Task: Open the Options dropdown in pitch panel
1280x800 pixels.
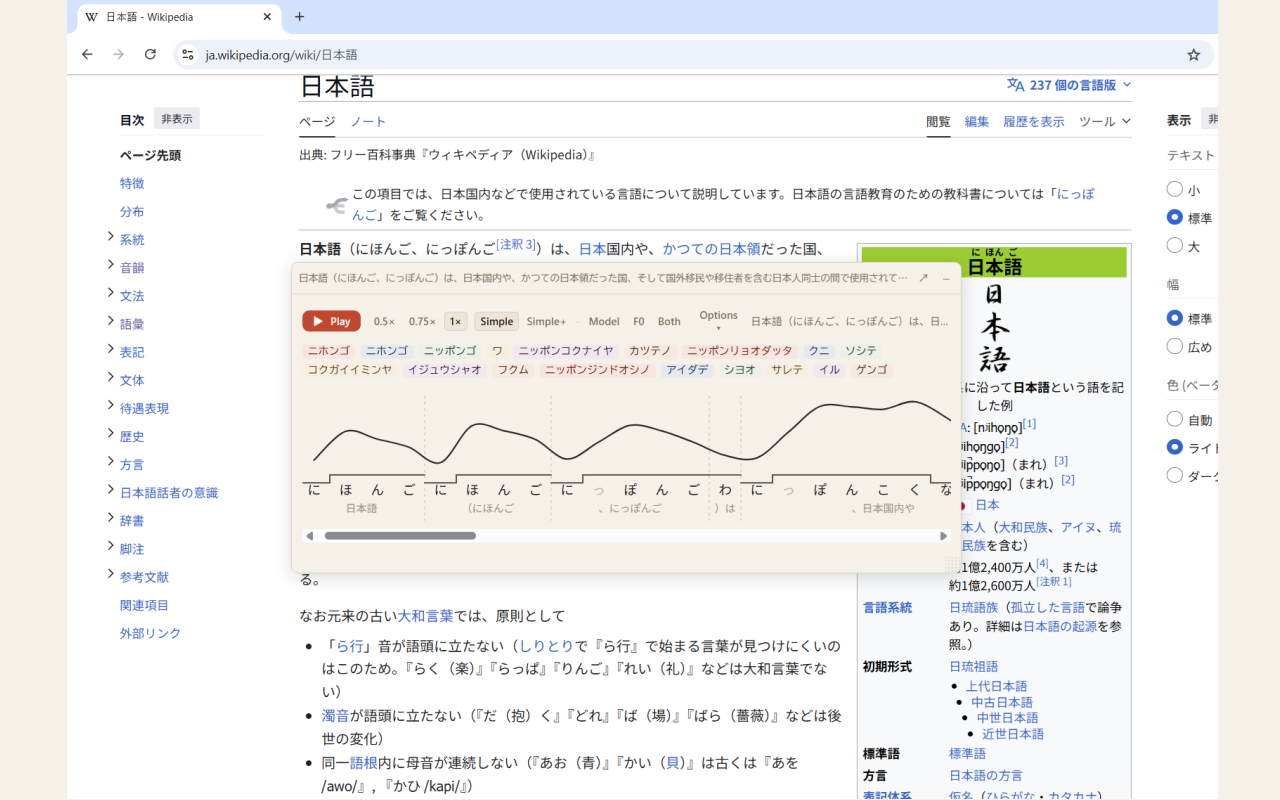Action: click(718, 320)
